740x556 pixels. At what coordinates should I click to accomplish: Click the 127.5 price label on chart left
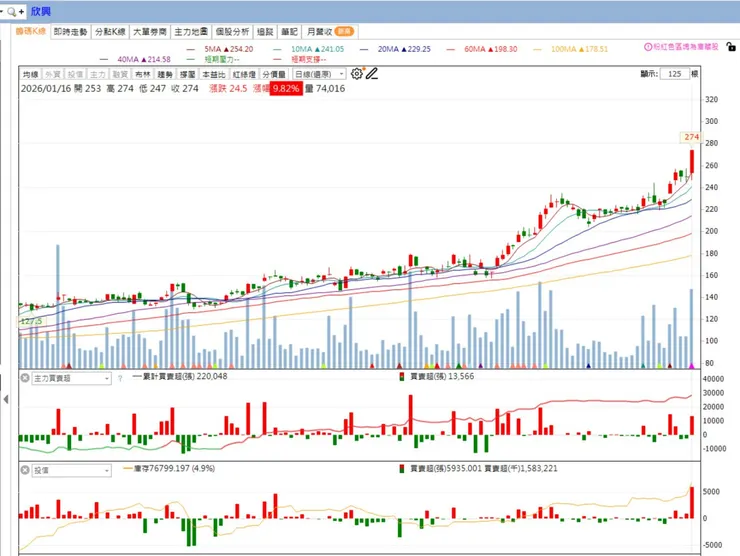point(32,321)
